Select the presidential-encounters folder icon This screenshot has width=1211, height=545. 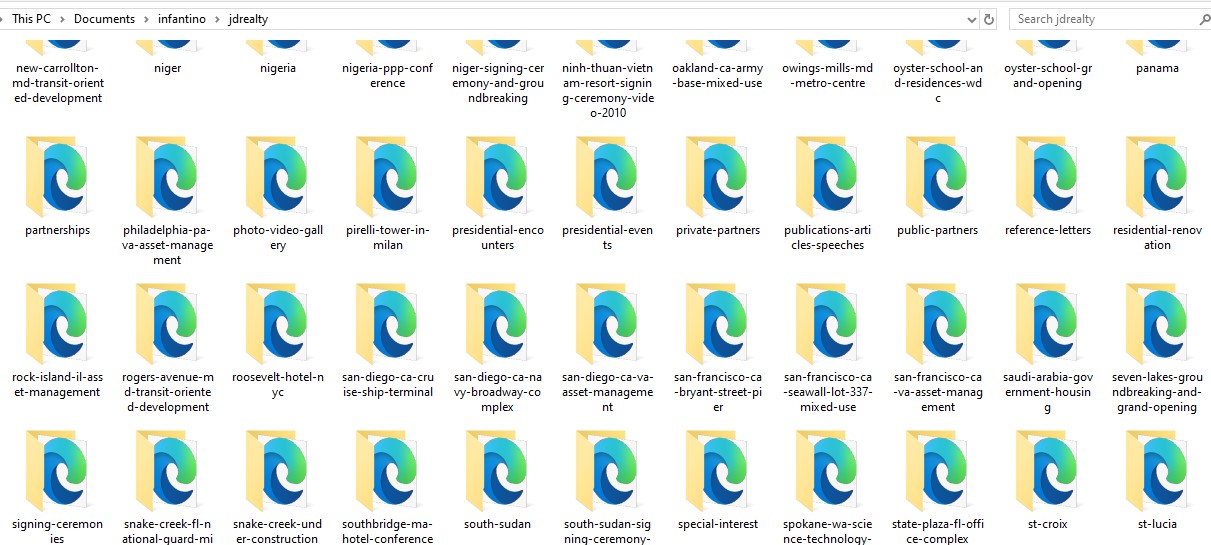click(x=497, y=177)
